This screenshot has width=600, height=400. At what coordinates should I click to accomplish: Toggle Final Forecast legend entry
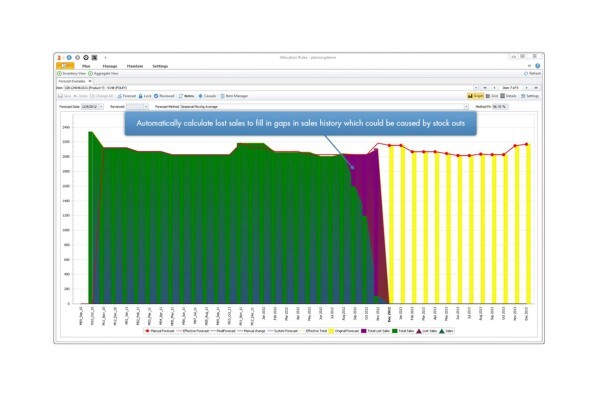[x=223, y=331]
